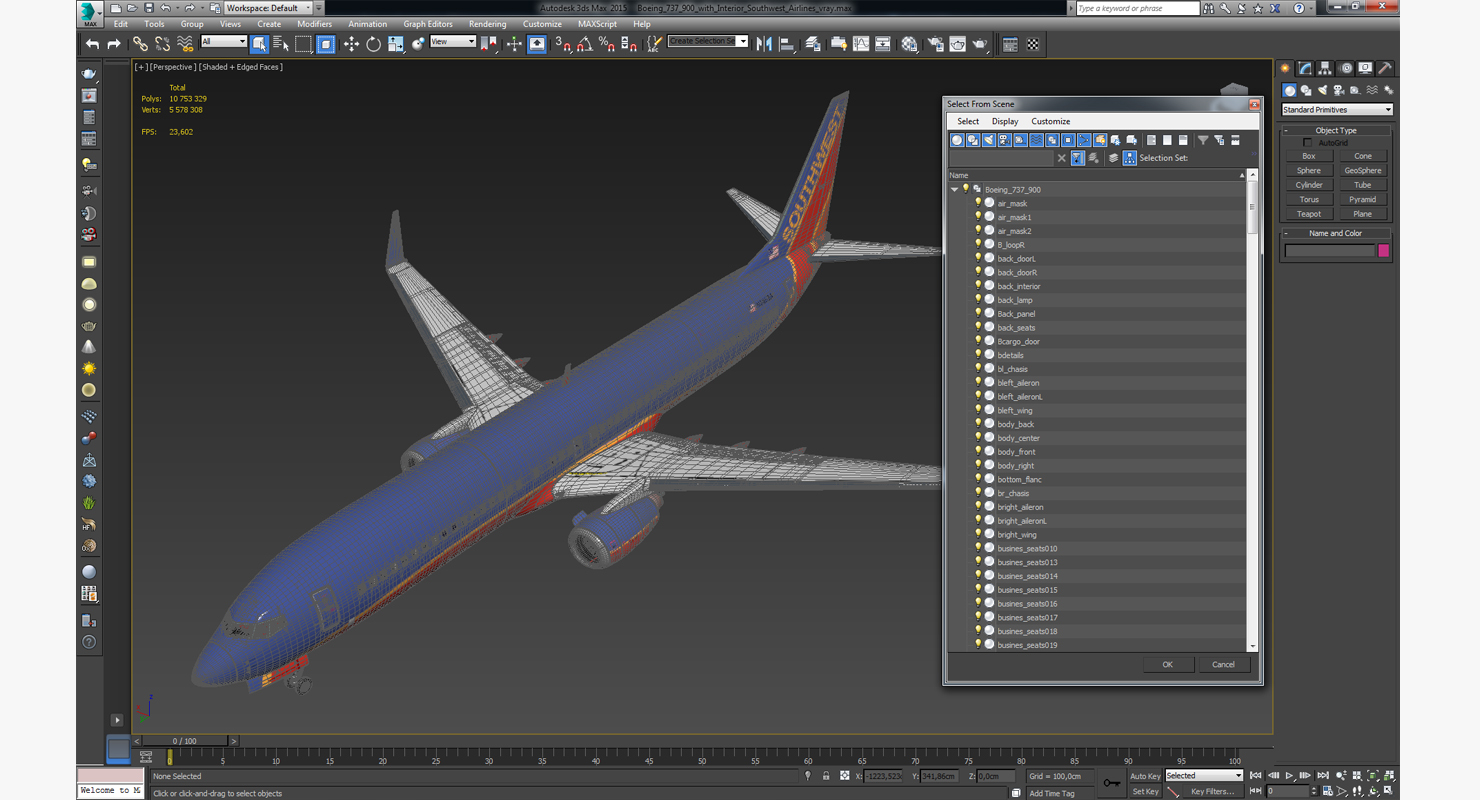Toggle Display Helpers filter in Select From Scene
Screen dimensions: 1480x800
[x=1020, y=140]
